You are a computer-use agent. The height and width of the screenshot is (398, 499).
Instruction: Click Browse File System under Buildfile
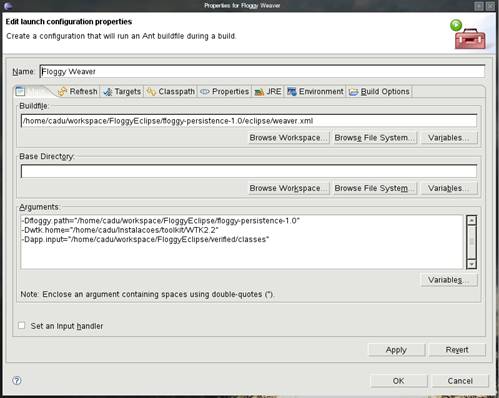pyautogui.click(x=375, y=138)
